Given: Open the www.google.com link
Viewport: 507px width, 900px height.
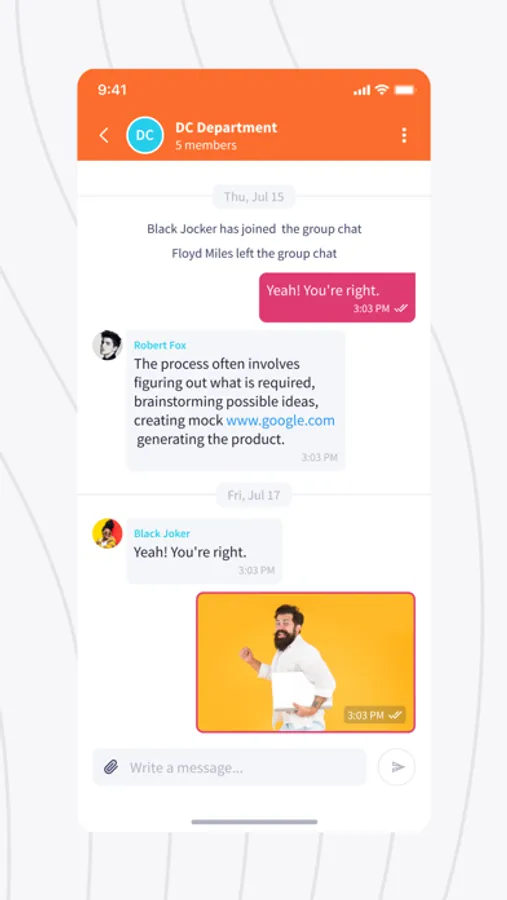Looking at the screenshot, I should 280,420.
